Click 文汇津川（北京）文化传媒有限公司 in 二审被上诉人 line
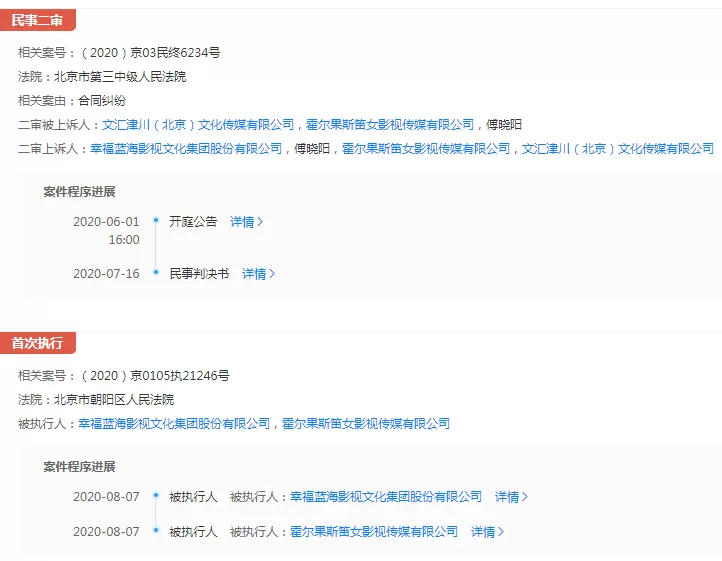 point(198,125)
